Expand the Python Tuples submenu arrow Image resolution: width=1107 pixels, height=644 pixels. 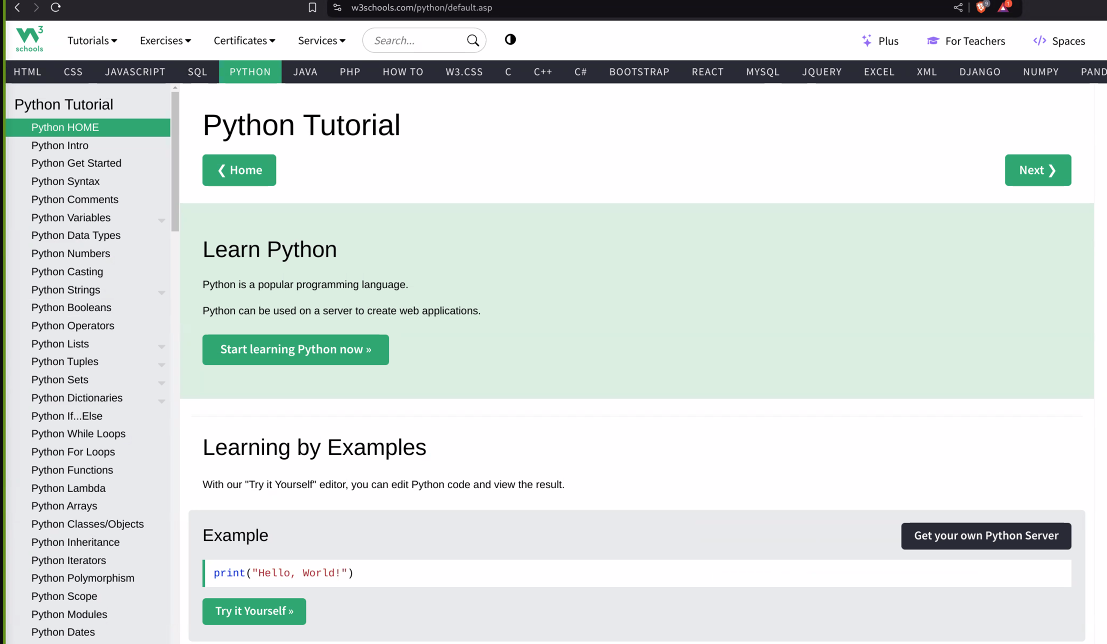(162, 364)
